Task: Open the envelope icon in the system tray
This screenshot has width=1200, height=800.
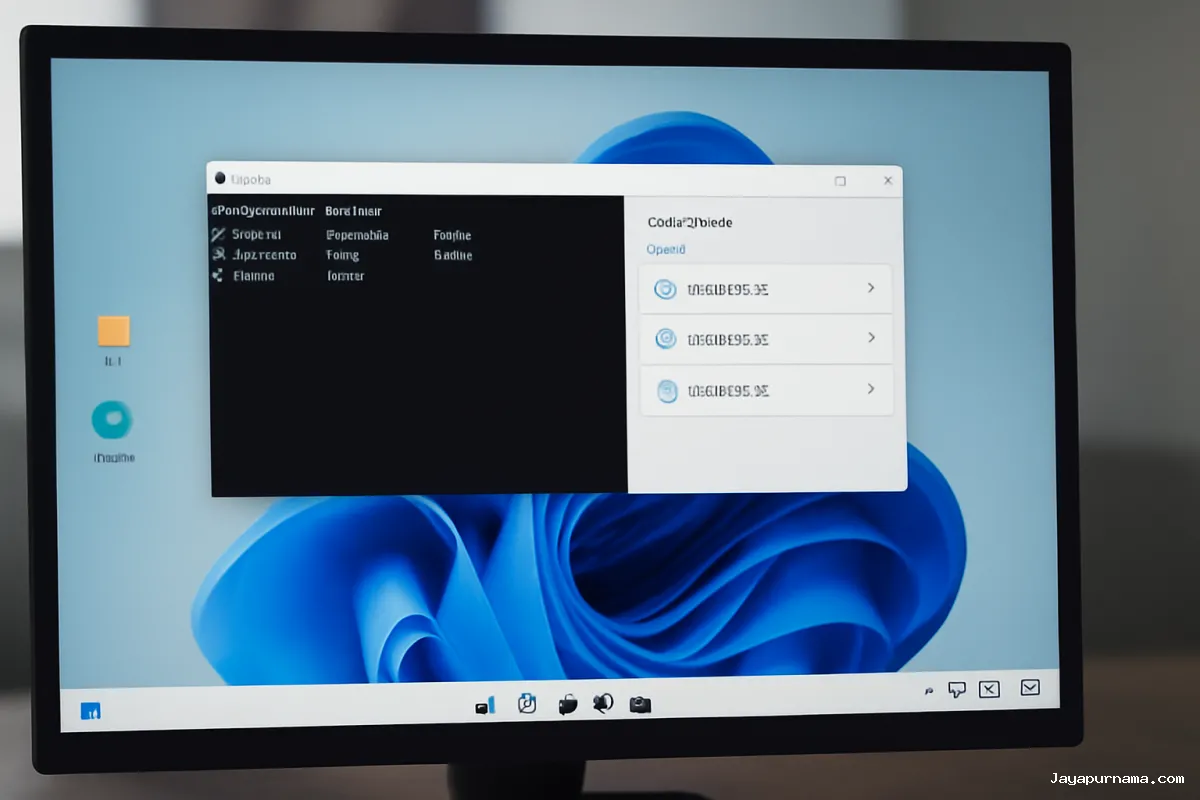Action: (x=1030, y=687)
